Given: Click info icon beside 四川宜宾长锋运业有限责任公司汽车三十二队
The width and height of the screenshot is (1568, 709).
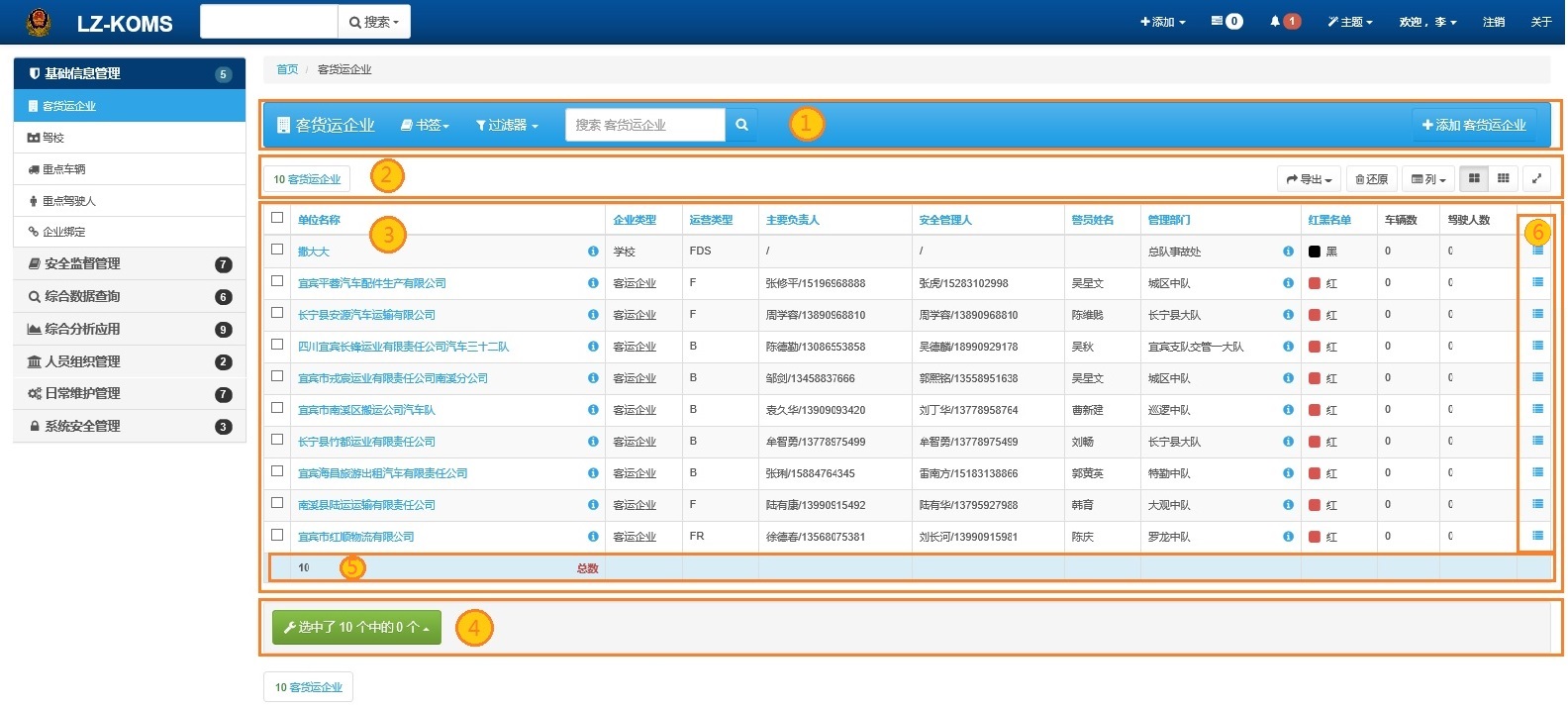Looking at the screenshot, I should tap(593, 347).
